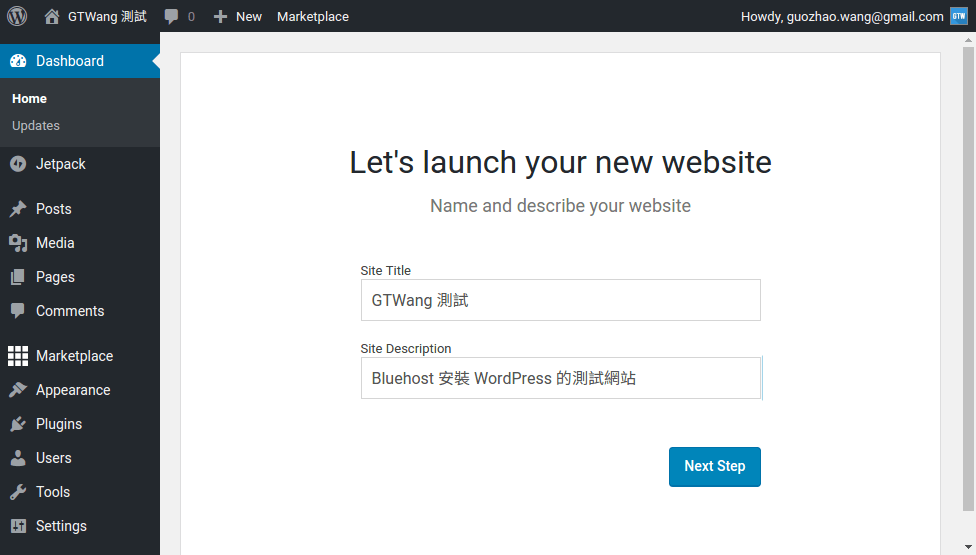976x555 pixels.
Task: Click the Jetpack icon in sidebar
Action: coord(18,164)
